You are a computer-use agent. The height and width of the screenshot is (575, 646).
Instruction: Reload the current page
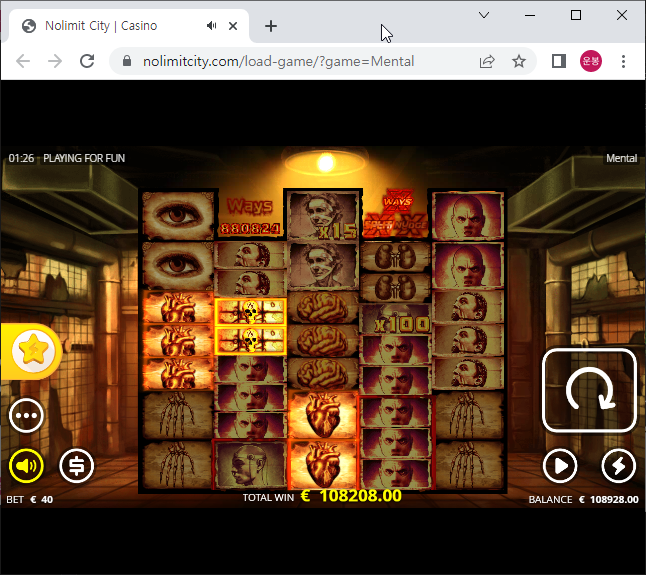[x=87, y=61]
